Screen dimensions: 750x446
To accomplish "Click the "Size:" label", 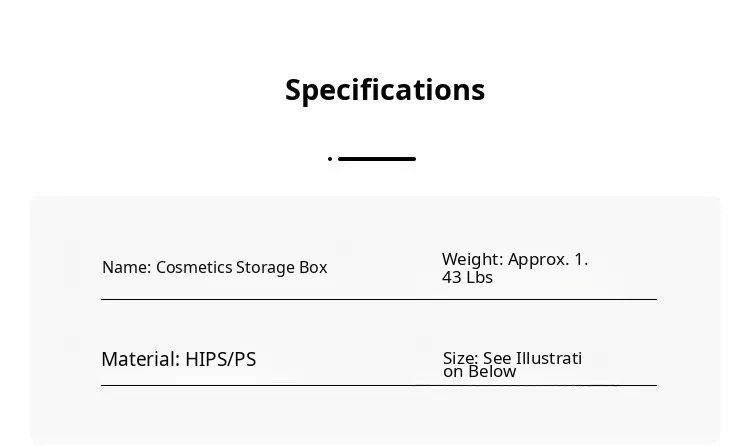I will point(460,358).
